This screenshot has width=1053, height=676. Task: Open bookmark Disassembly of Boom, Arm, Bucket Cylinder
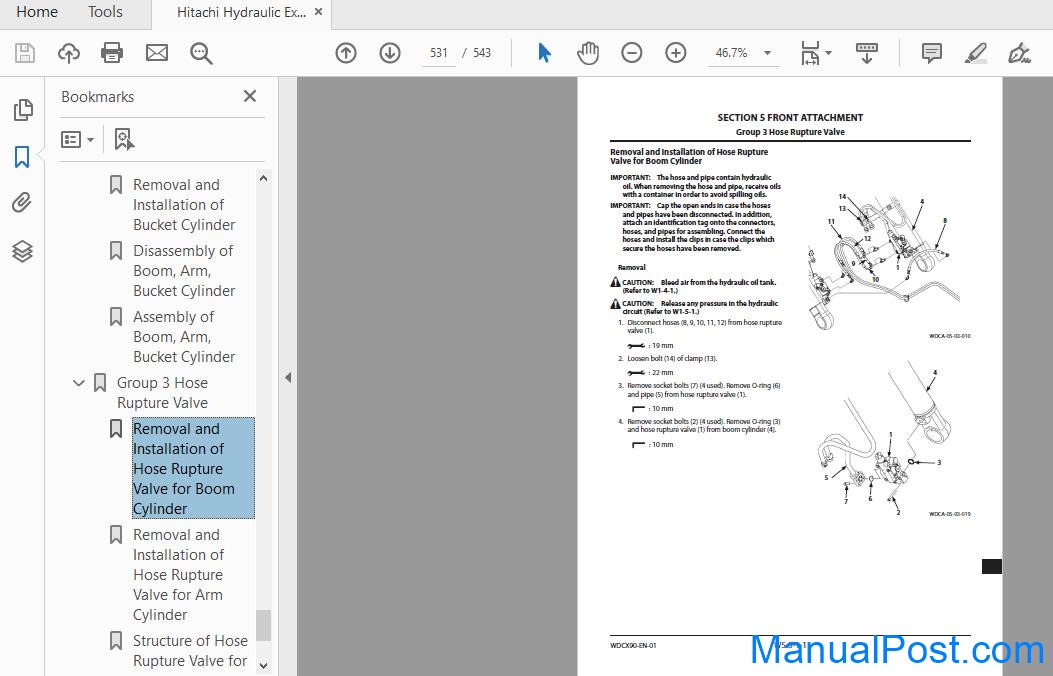click(184, 271)
